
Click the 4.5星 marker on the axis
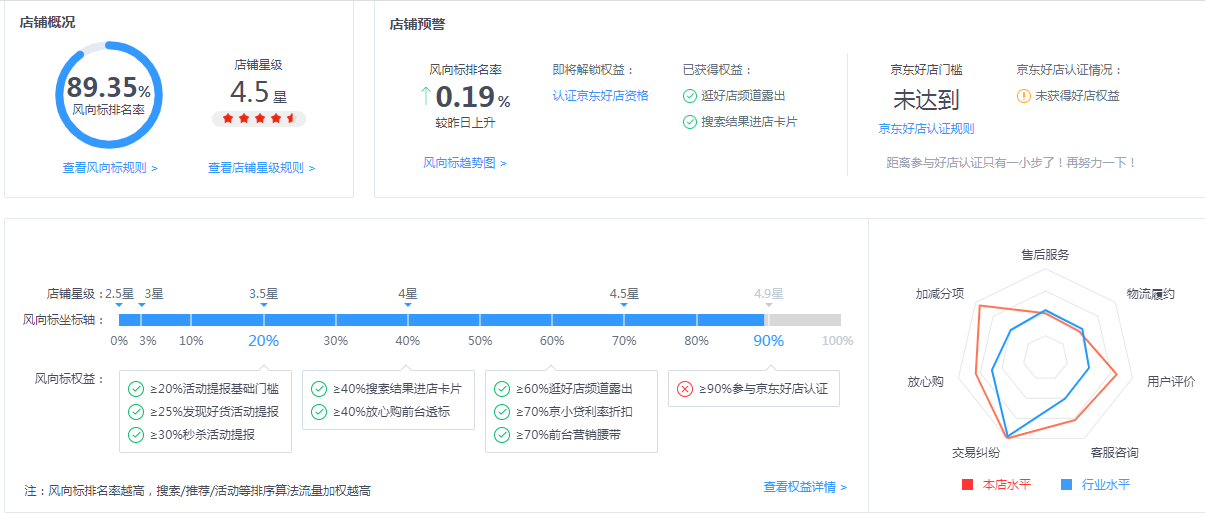624,296
